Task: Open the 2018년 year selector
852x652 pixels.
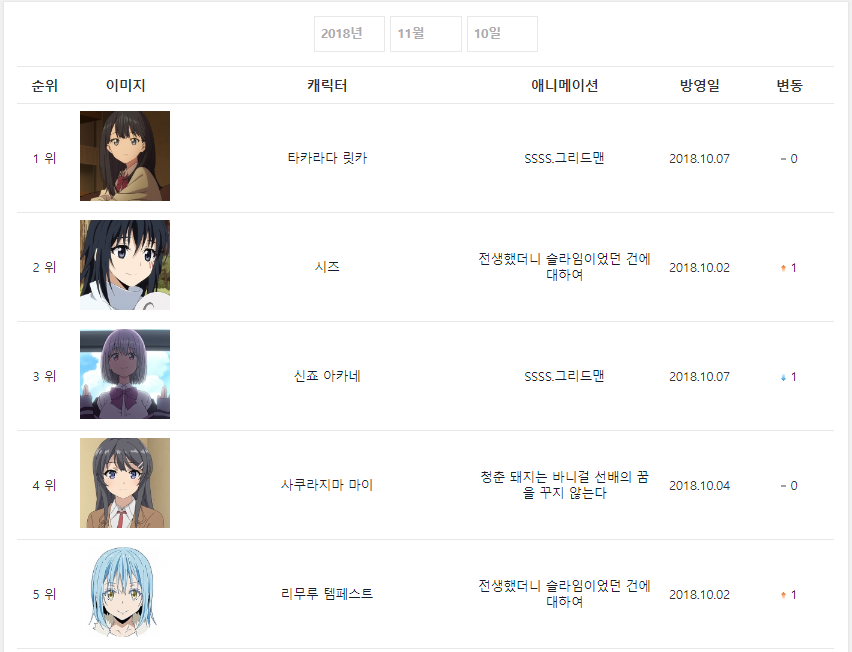Action: point(349,34)
